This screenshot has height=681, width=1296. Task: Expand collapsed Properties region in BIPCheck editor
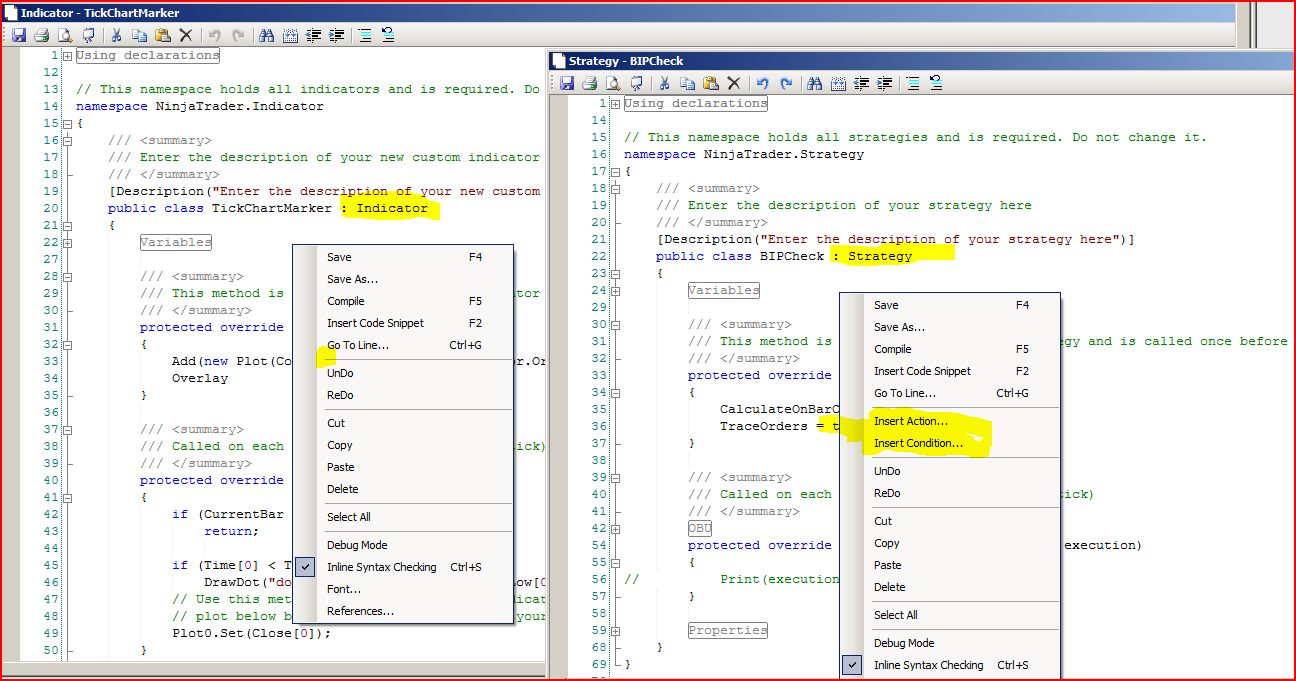click(x=615, y=630)
